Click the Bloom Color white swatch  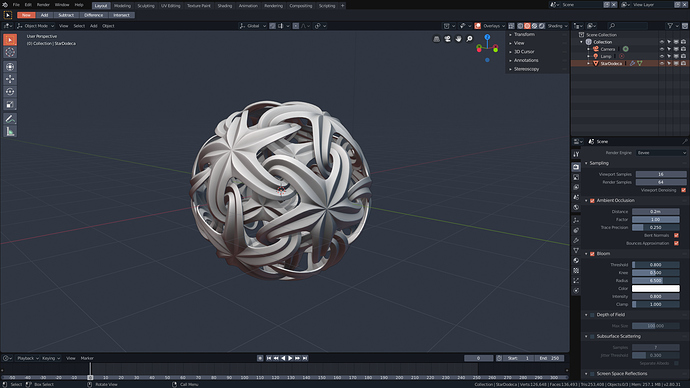tap(656, 289)
